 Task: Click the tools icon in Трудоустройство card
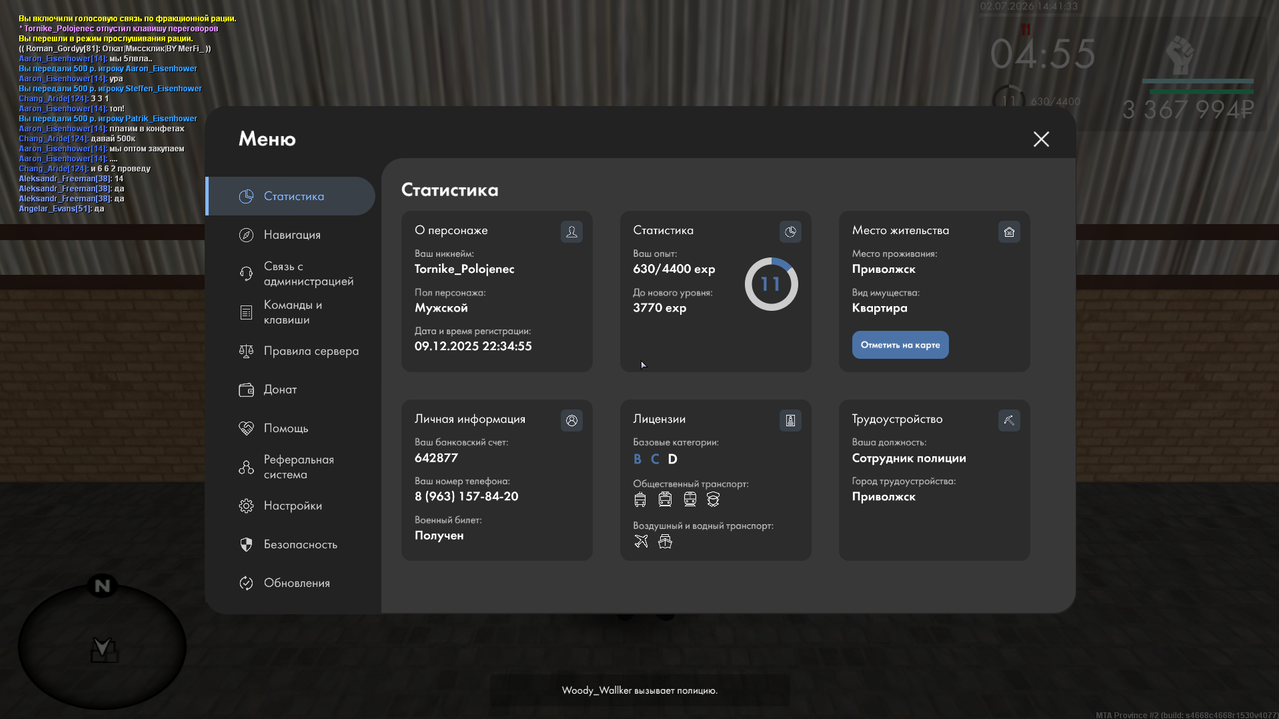click(1009, 421)
